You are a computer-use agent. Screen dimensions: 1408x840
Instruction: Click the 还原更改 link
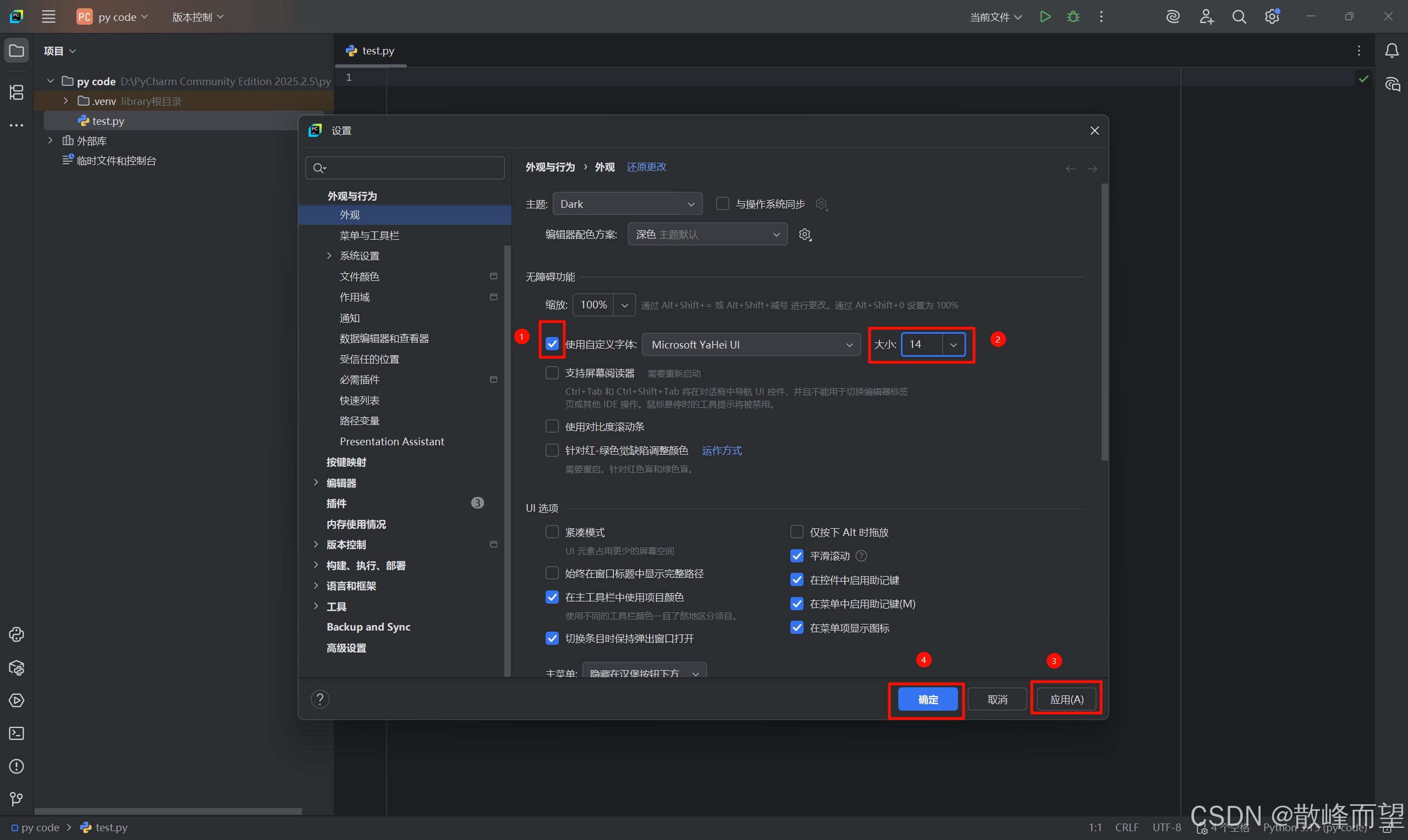[x=646, y=167]
